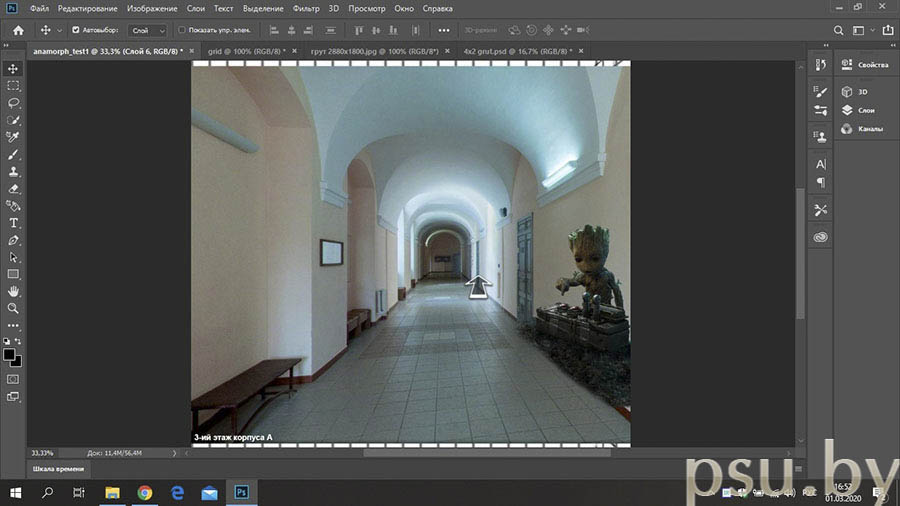This screenshot has width=900, height=506.
Task: Align horizontal centers of layers
Action: coord(292,30)
